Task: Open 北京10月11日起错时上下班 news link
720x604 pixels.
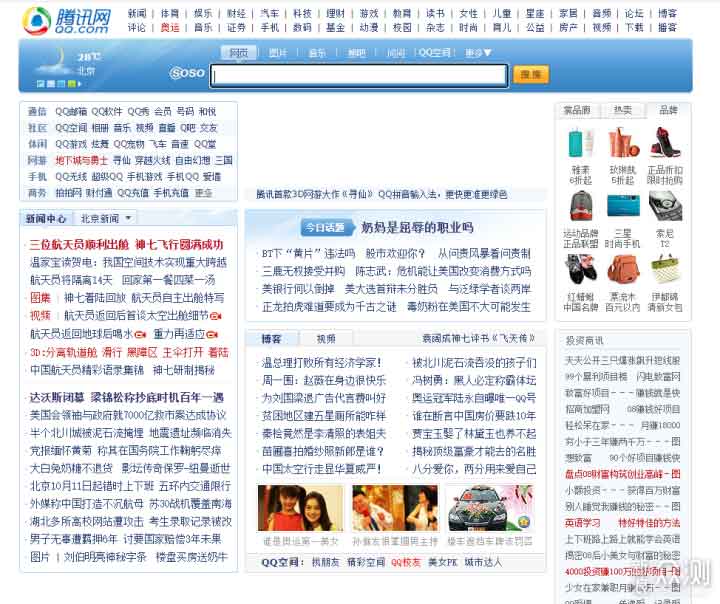Action: click(91, 486)
